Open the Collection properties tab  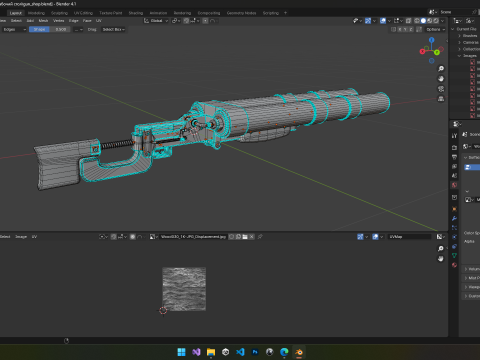pos(454,197)
